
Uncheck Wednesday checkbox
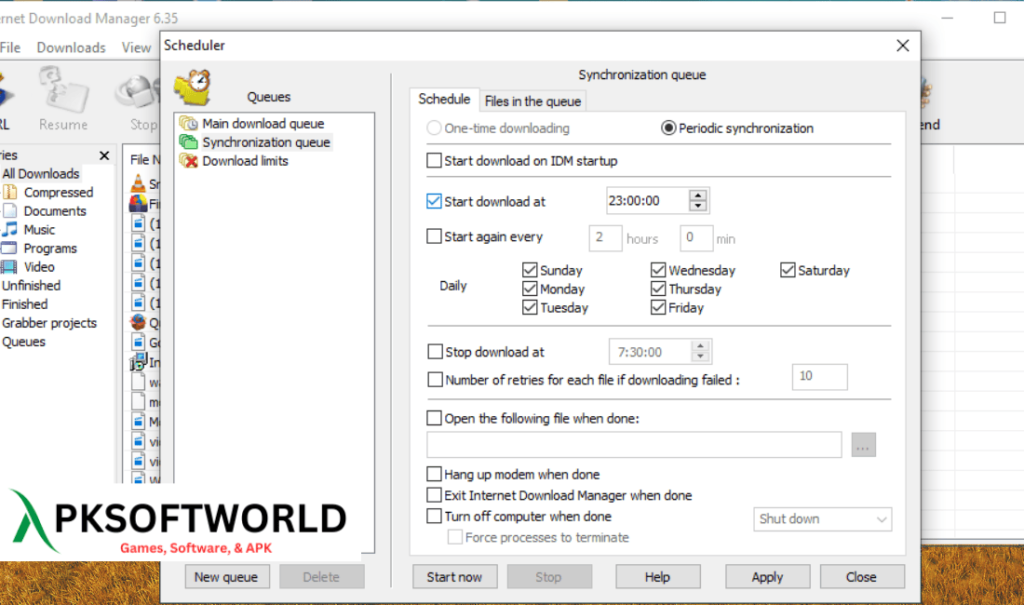click(658, 270)
